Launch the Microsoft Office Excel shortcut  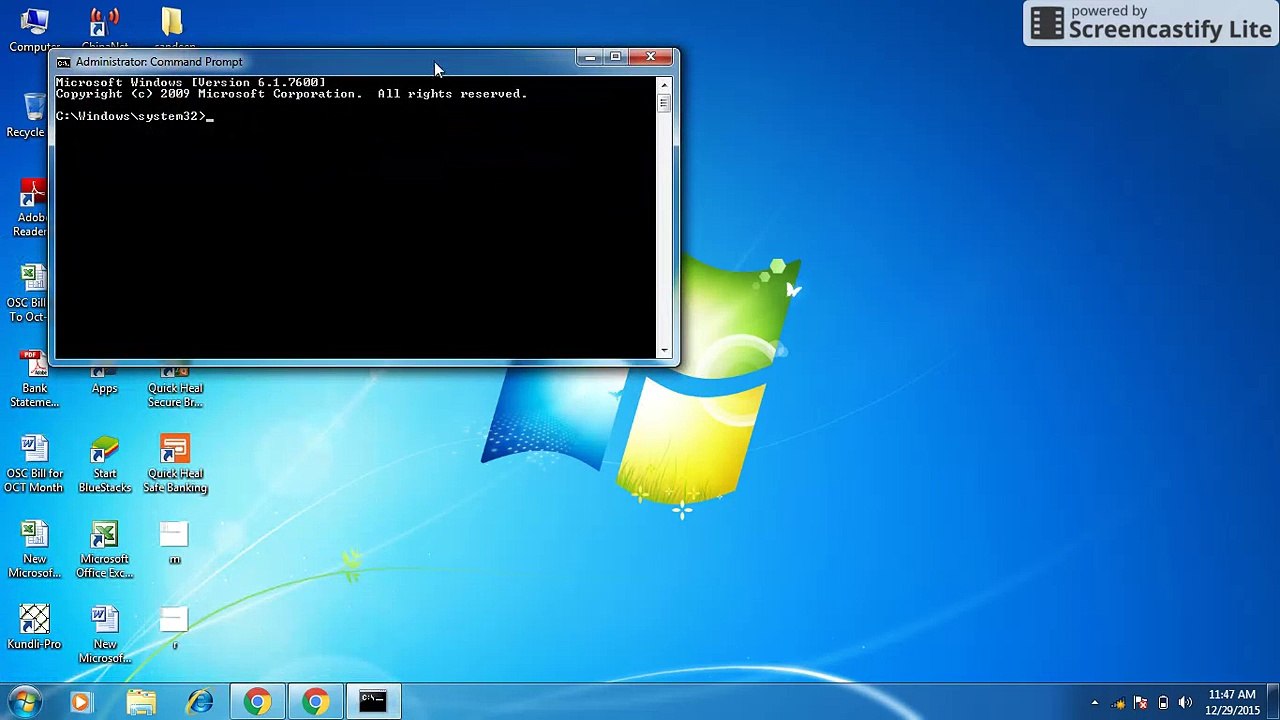coord(104,550)
